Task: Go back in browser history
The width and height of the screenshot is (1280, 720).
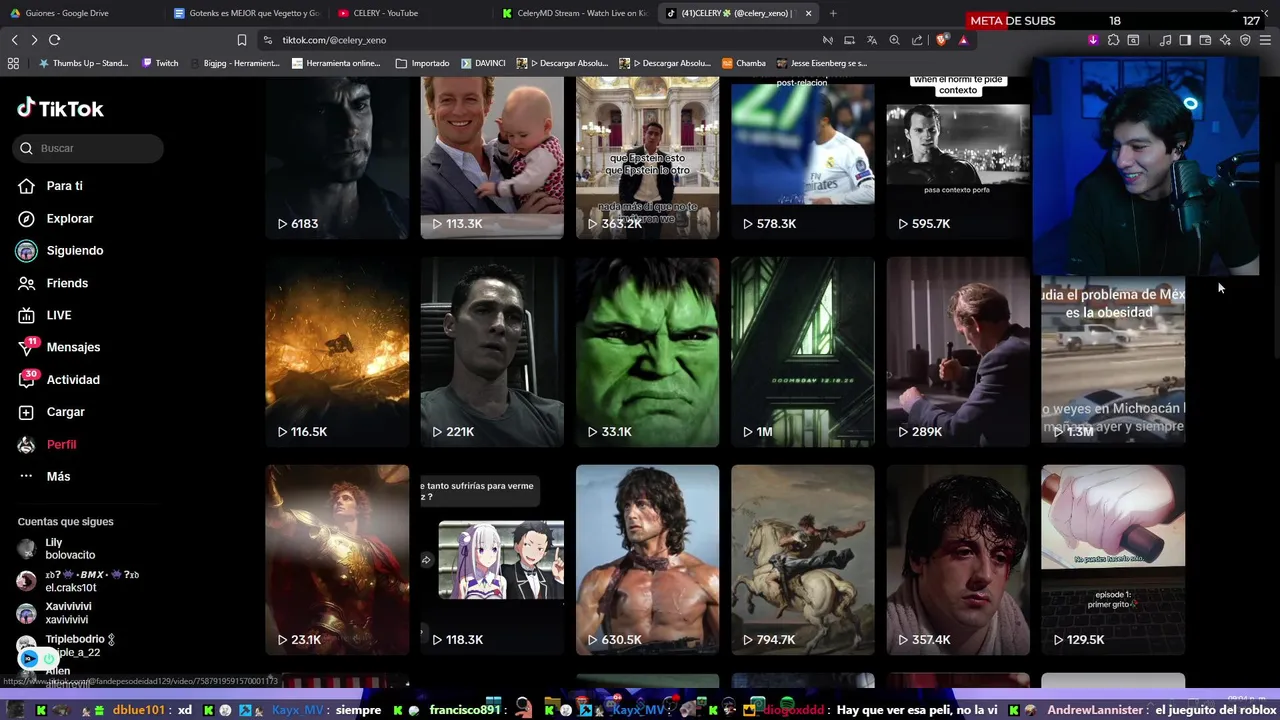Action: click(14, 40)
